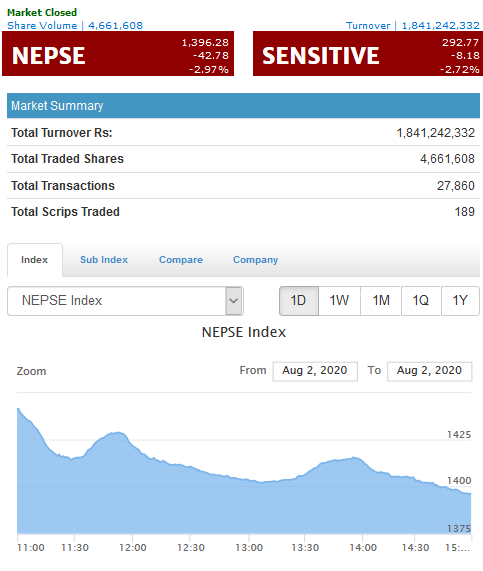Choose the 1W chart range

coord(339,301)
